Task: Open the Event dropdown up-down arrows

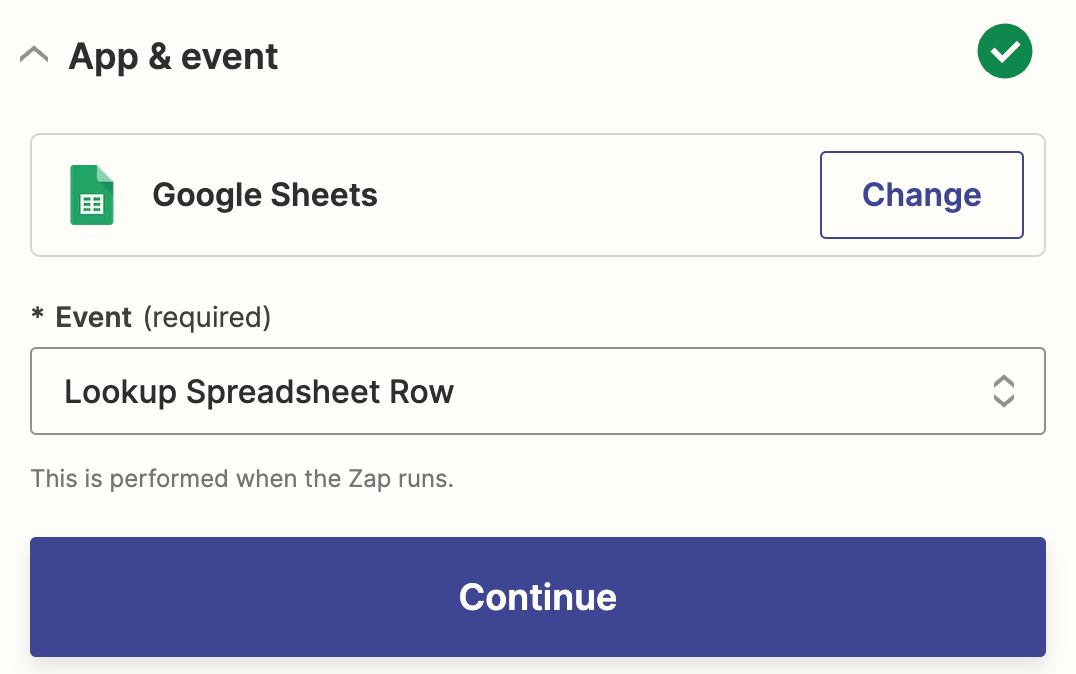Action: (1003, 391)
